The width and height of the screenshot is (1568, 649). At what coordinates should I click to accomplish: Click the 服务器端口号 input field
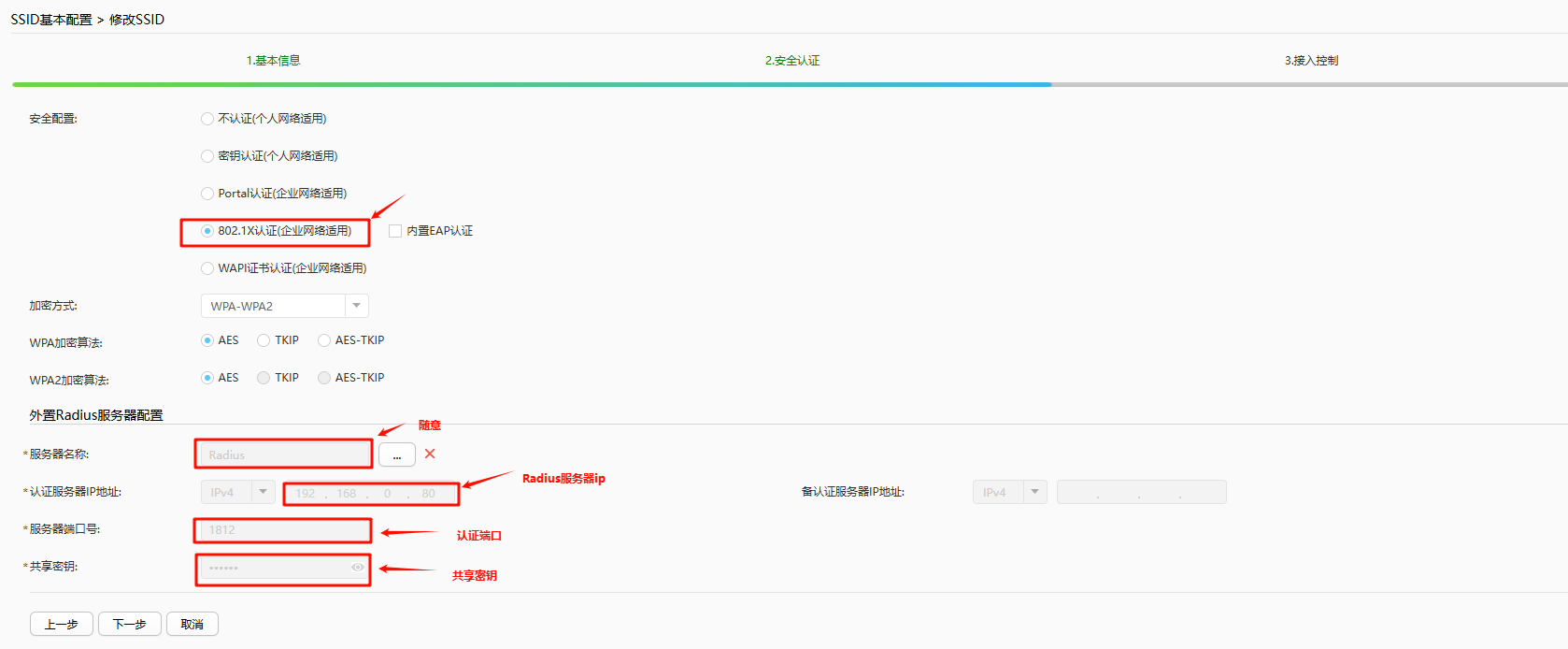(283, 530)
